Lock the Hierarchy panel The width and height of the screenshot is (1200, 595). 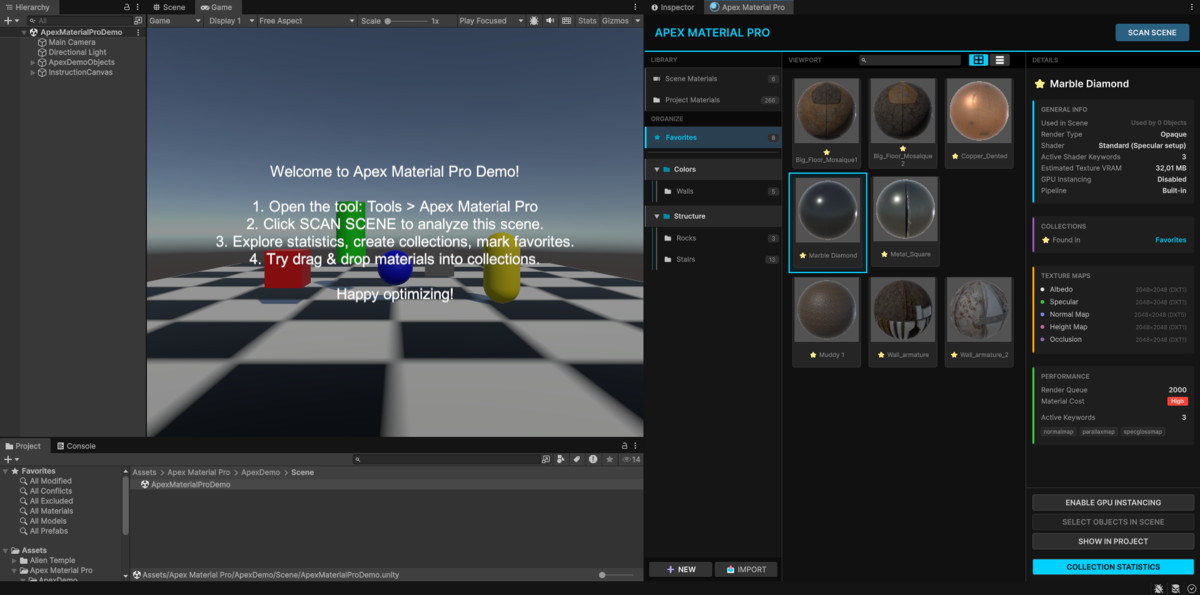126,7
